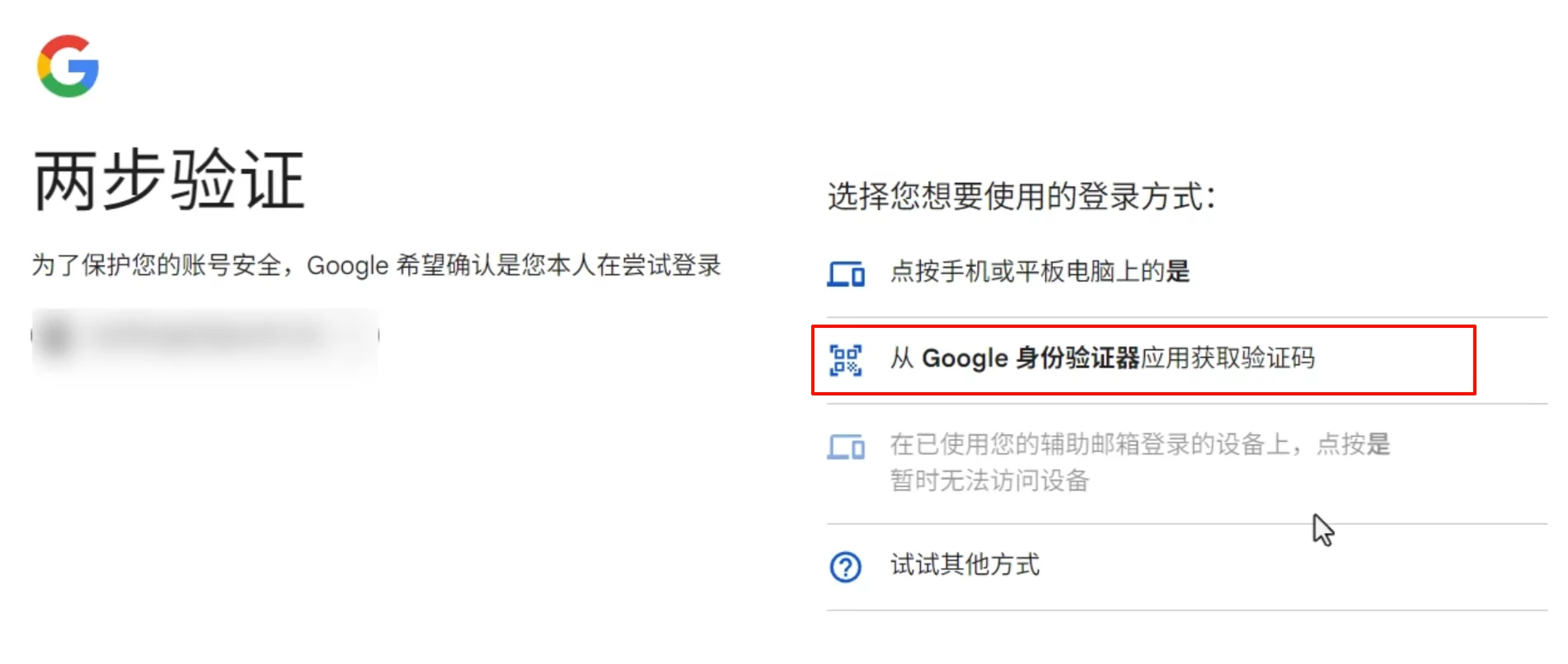Click 点按是 at end of 辅助邮箱 option
The height and width of the screenshot is (664, 1568).
1353,445
